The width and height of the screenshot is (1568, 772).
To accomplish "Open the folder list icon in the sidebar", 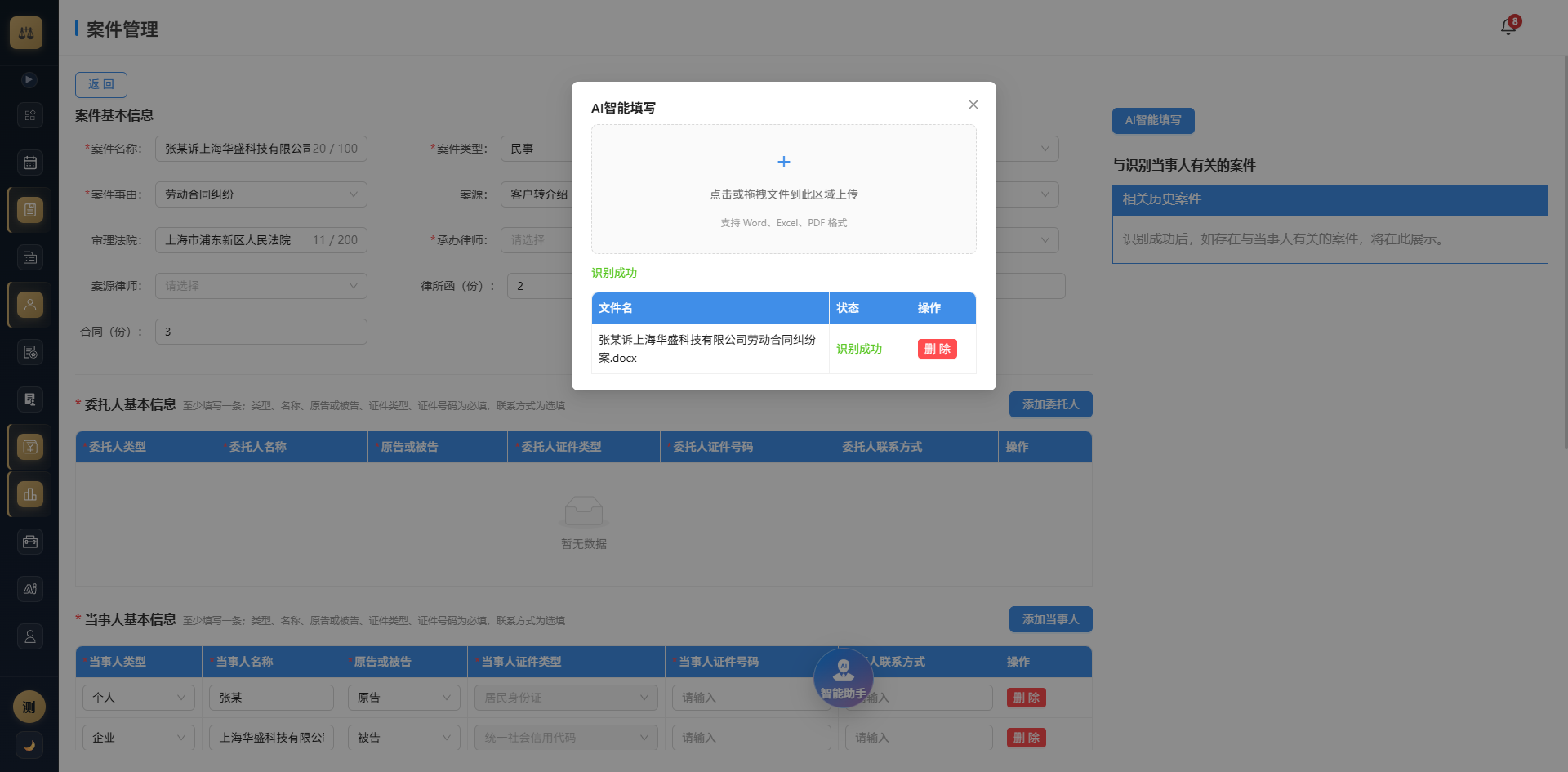I will coord(30,257).
